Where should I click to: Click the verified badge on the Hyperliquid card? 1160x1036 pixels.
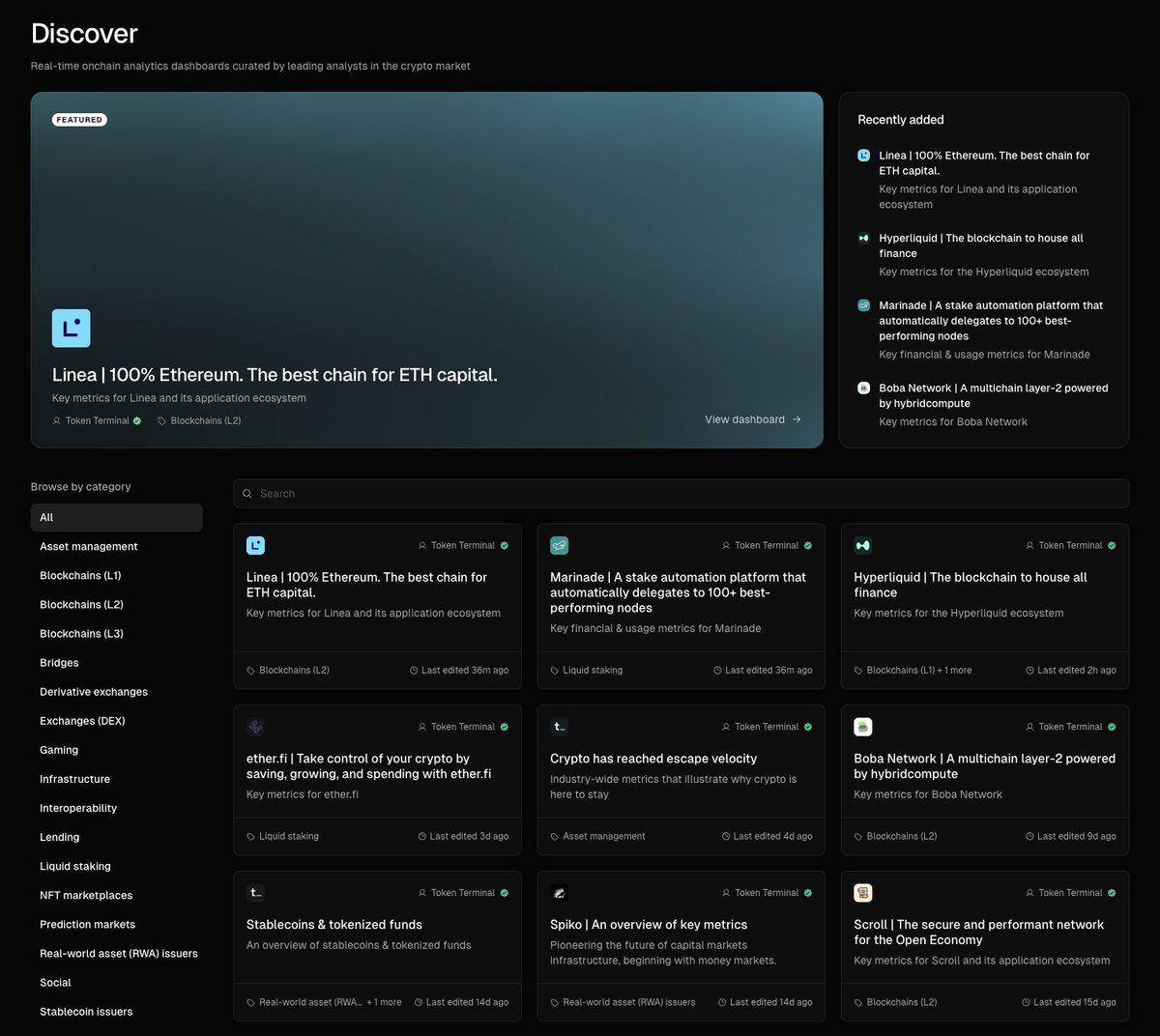click(x=1112, y=546)
